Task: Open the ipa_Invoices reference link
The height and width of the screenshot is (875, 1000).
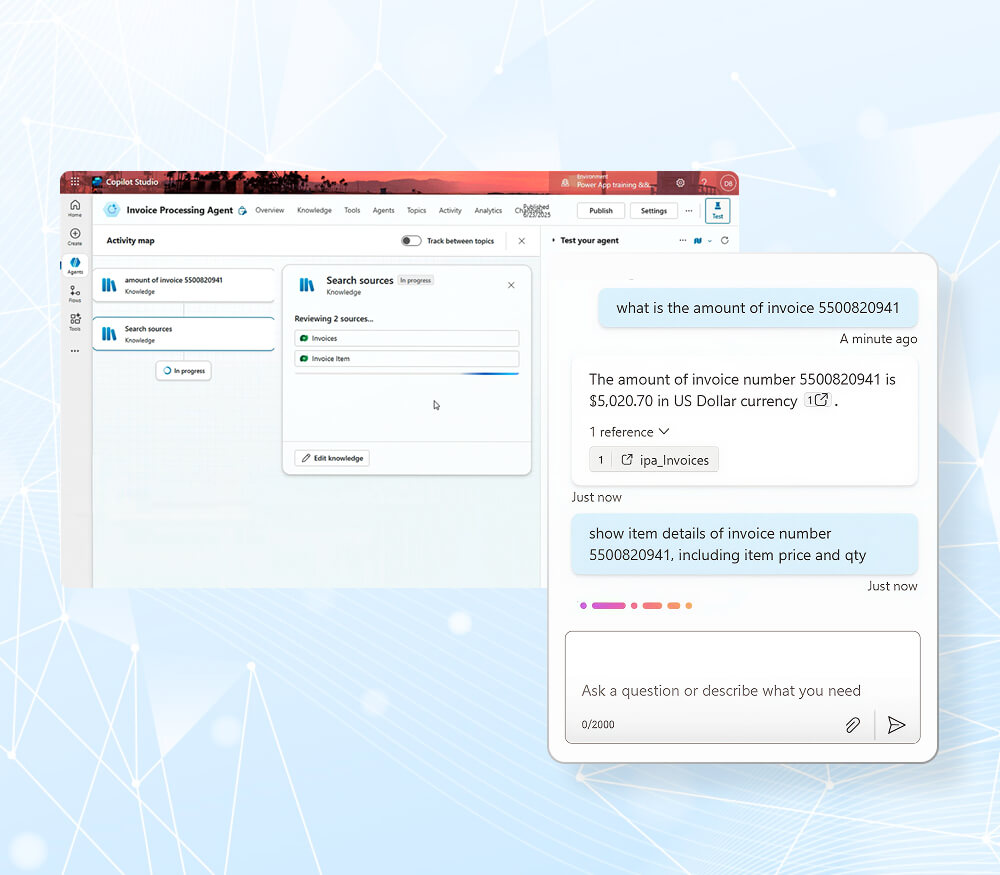Action: (x=665, y=460)
